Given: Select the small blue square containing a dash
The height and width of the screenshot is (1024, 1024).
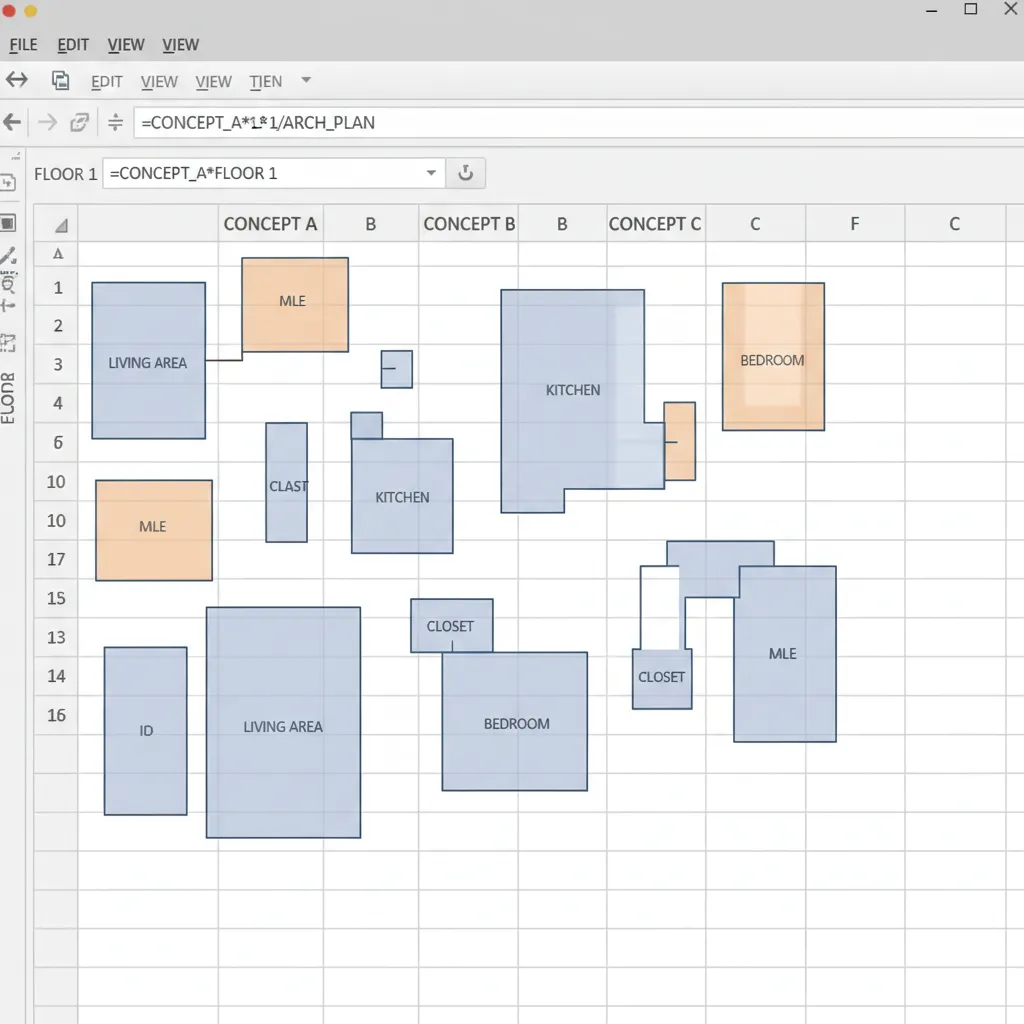Looking at the screenshot, I should tap(396, 369).
